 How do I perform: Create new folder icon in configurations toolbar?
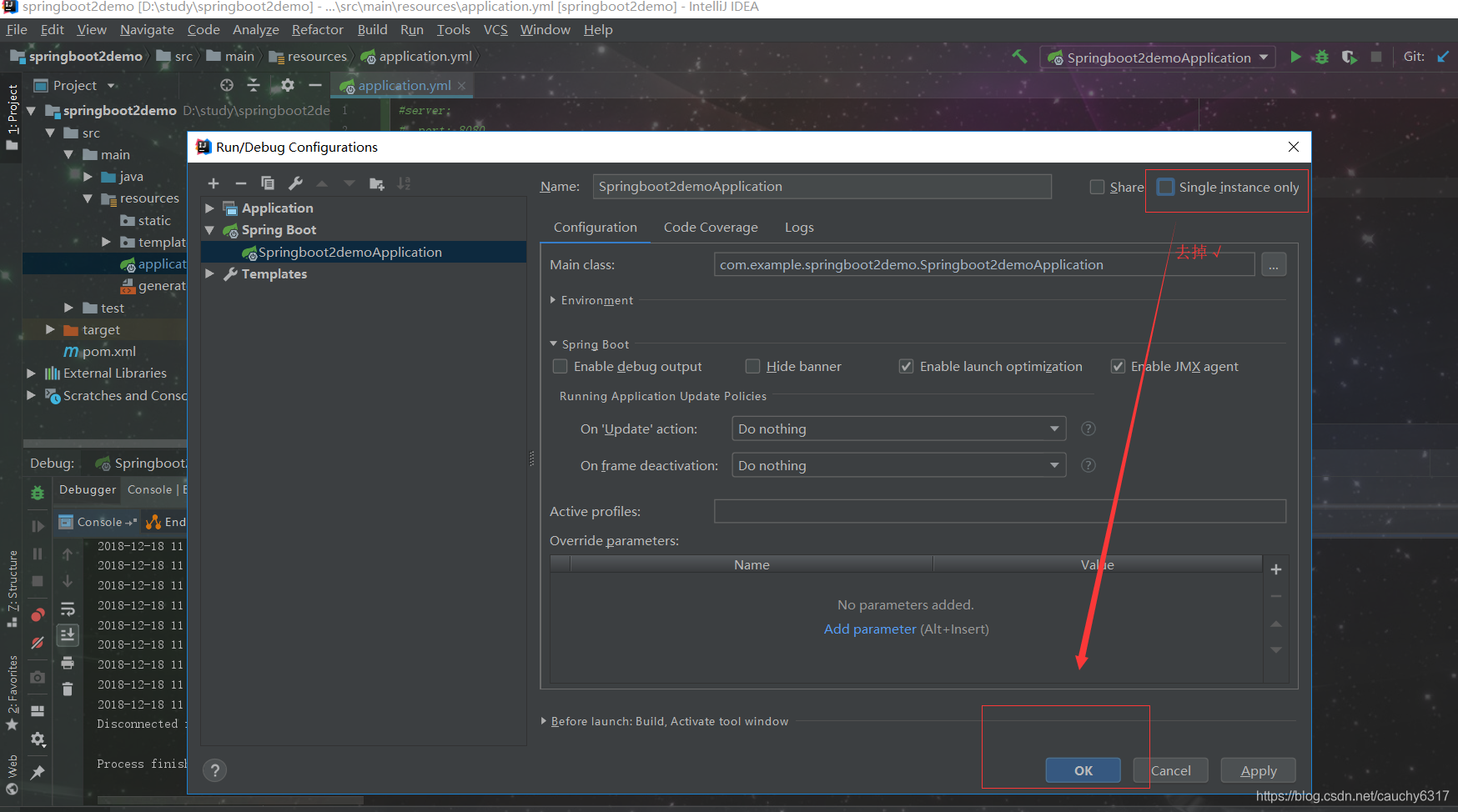click(377, 183)
